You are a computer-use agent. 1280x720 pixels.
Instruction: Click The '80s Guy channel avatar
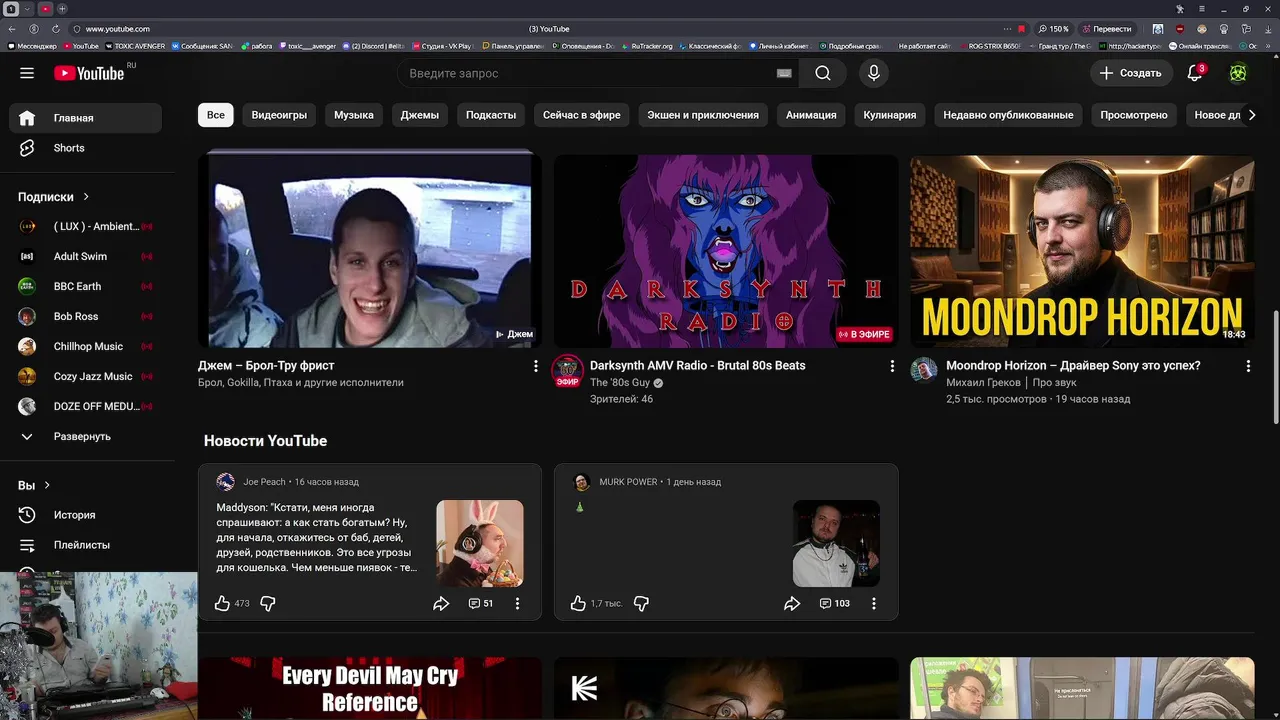tap(568, 370)
